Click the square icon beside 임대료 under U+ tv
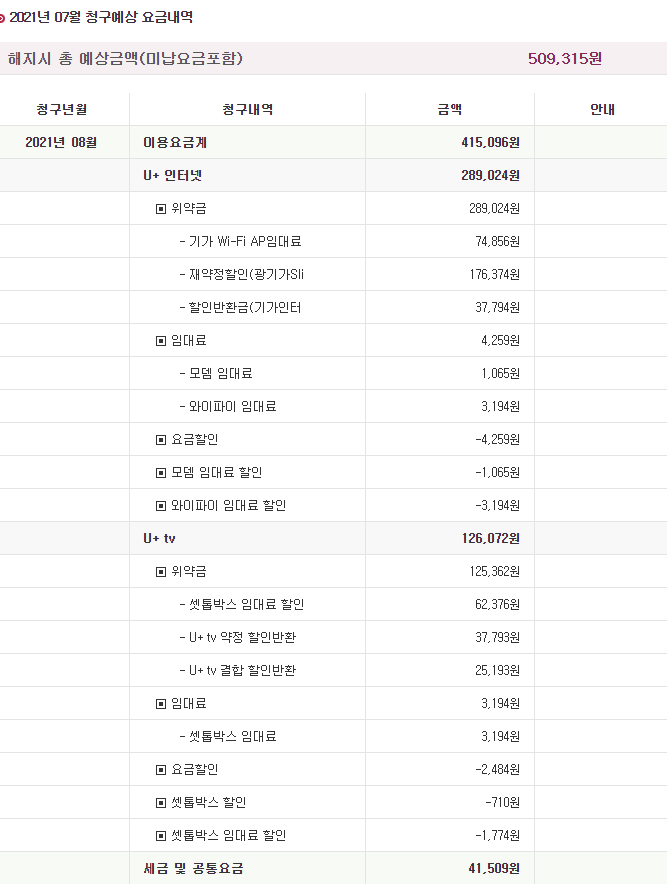Image resolution: width=667 pixels, height=884 pixels. click(x=161, y=703)
